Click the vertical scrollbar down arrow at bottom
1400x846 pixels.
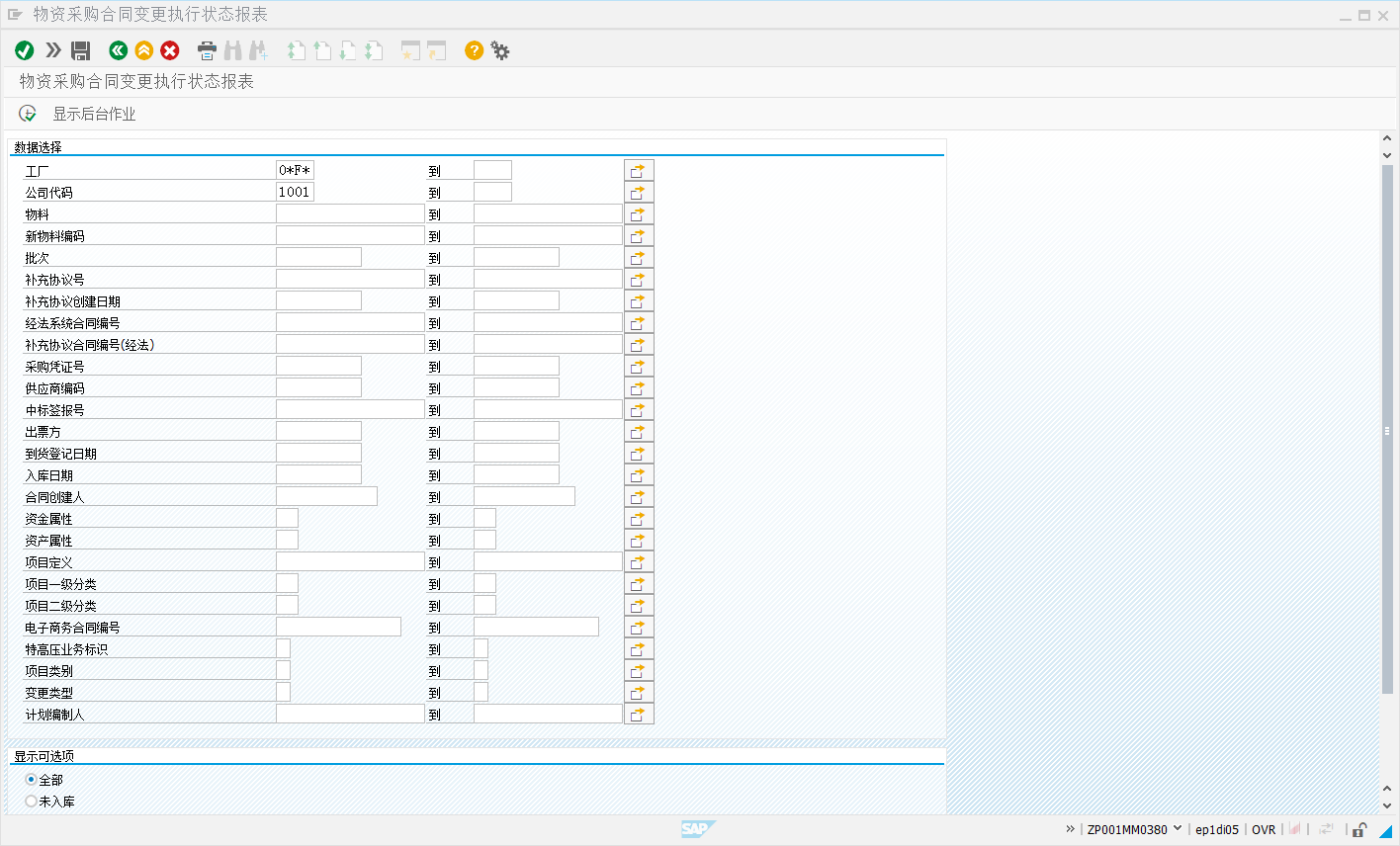pos(1387,805)
